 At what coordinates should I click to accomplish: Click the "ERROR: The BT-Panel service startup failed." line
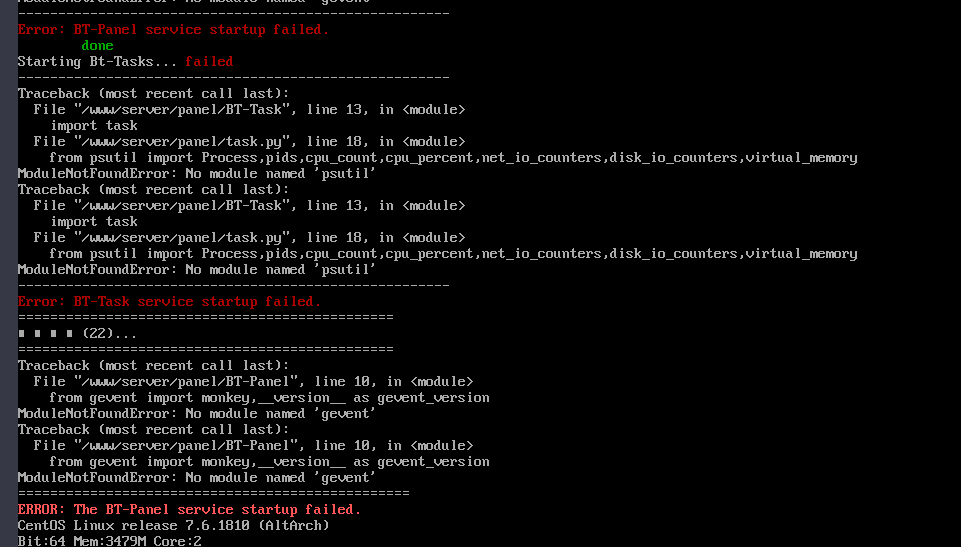[189, 510]
